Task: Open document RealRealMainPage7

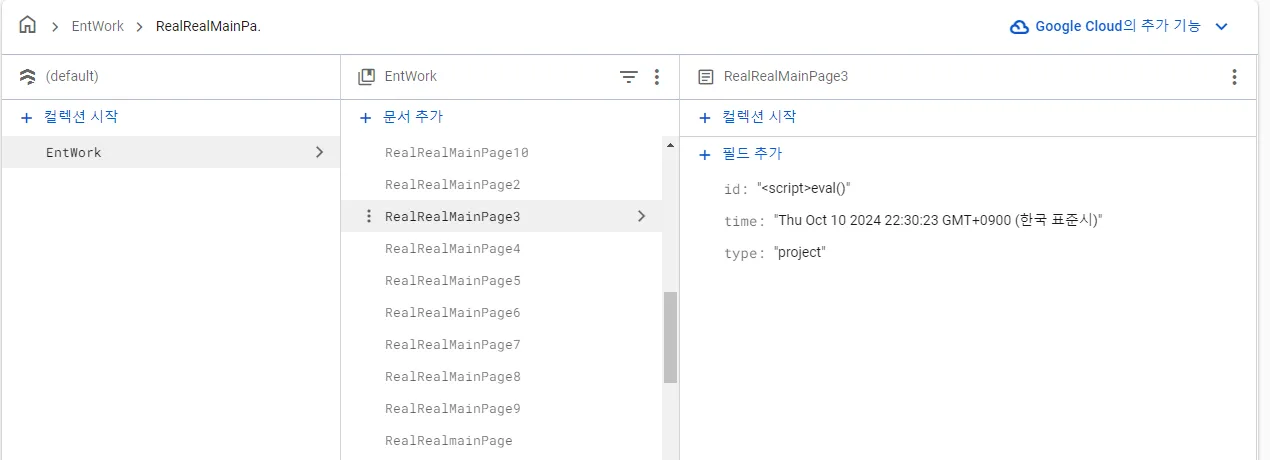Action: (452, 344)
